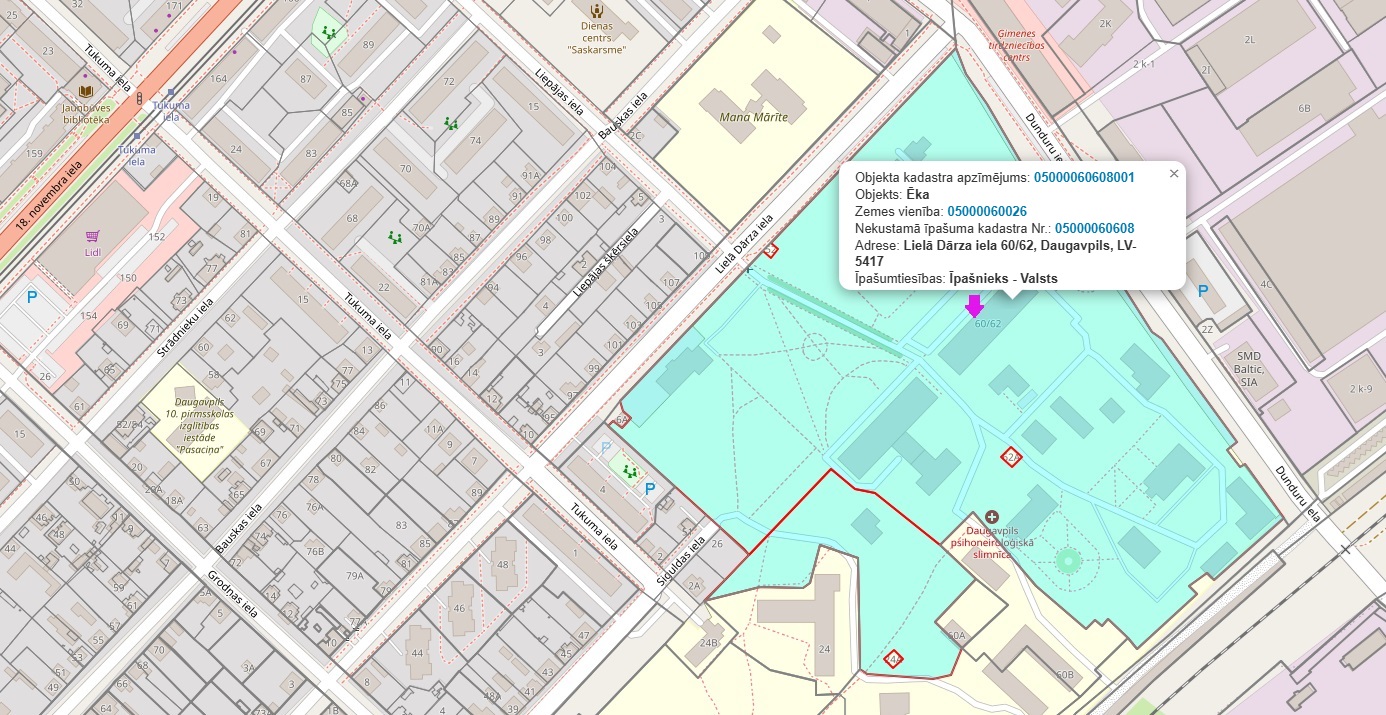Open cadastre designation link 05000060608001
Screen dimensions: 1386x715
pyautogui.click(x=1084, y=177)
